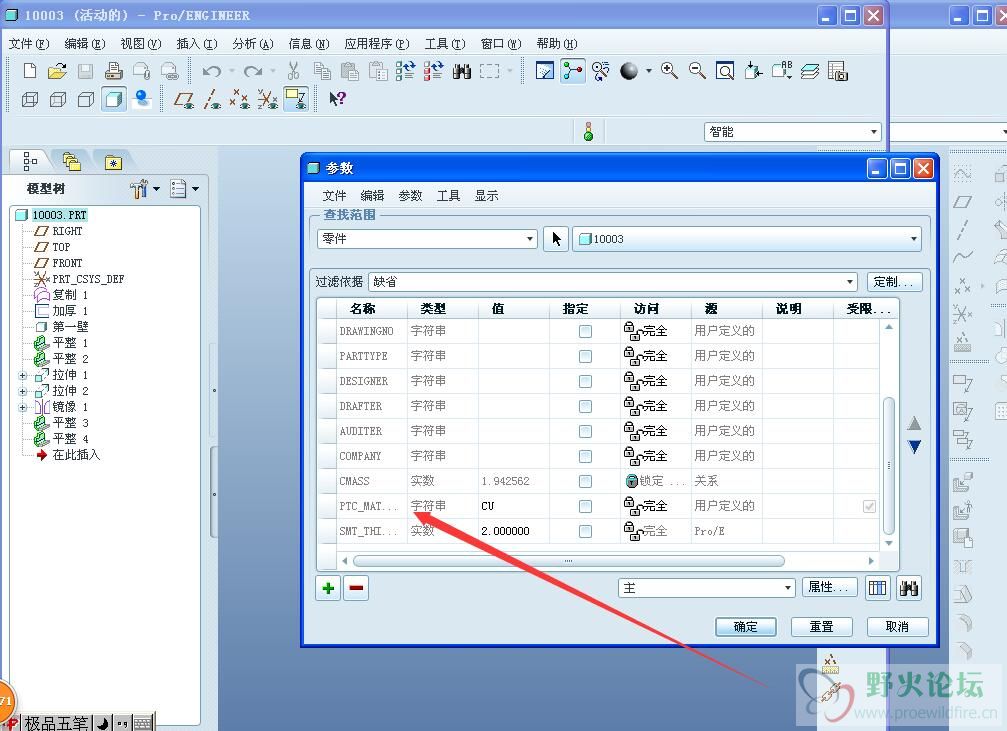
Task: Expand the 拉伸 2 tree node
Action: 22,391
